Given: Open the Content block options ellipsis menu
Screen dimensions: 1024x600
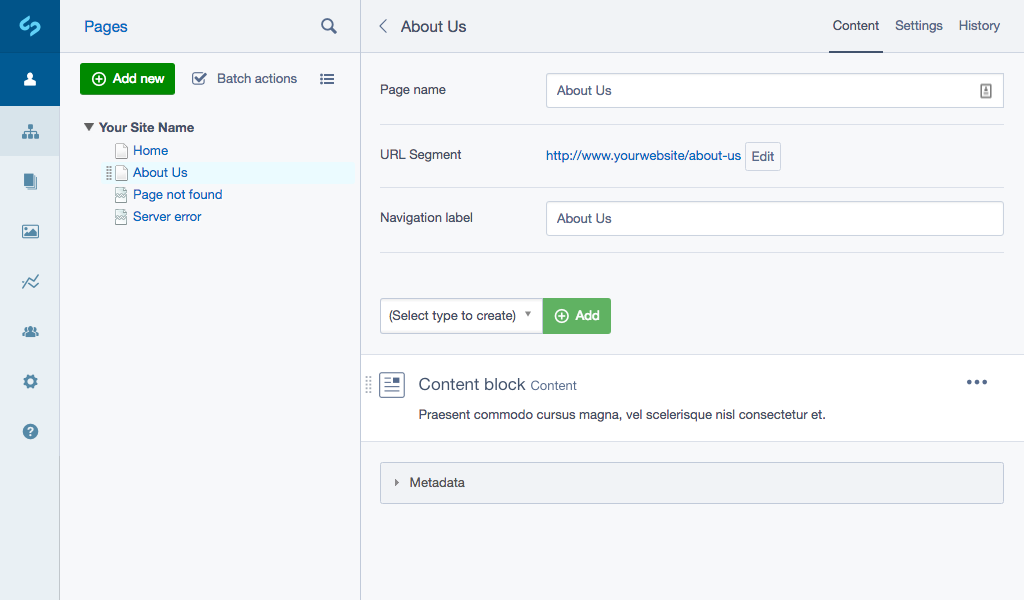Looking at the screenshot, I should (x=977, y=381).
